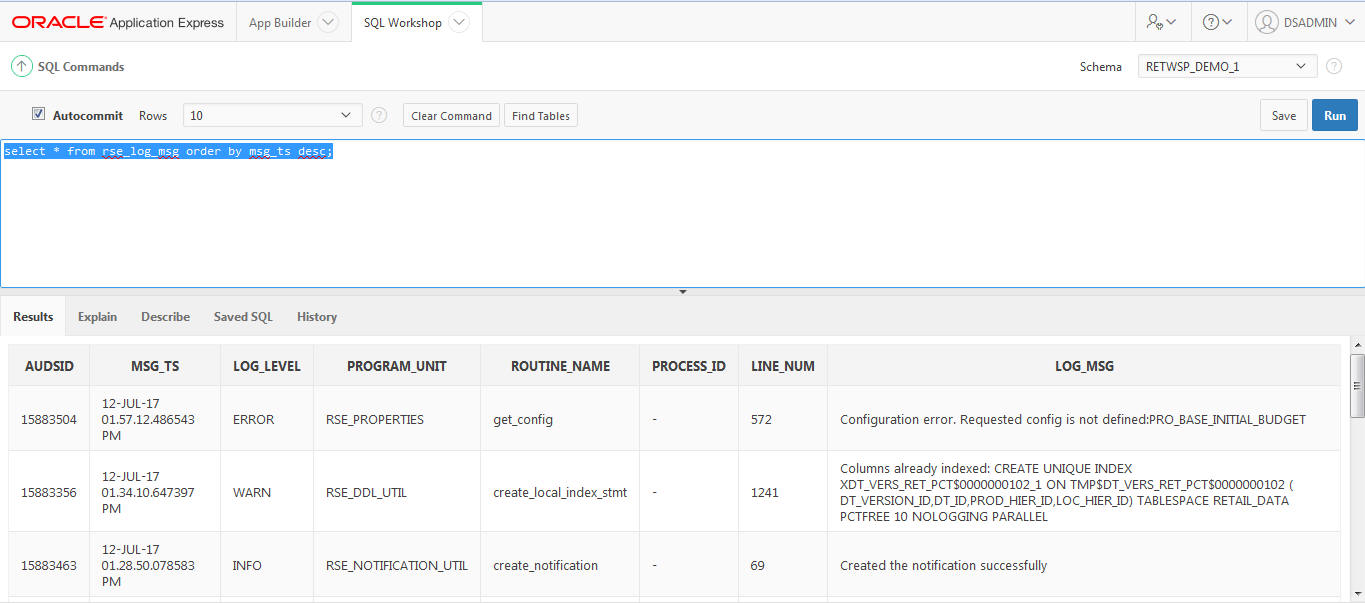Screen dimensions: 1365x603
Task: Click the INFO log level cell
Action: tap(267, 565)
